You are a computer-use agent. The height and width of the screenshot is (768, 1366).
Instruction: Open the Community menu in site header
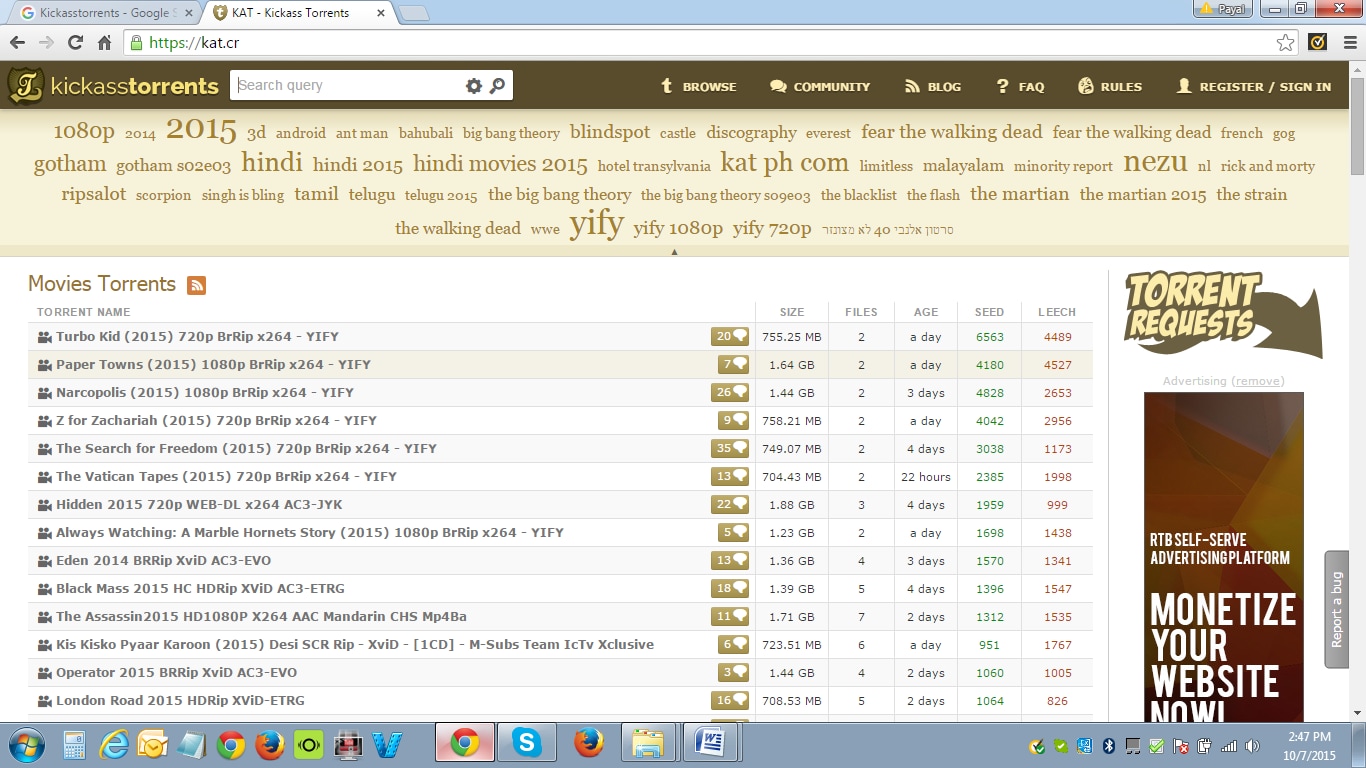tap(820, 87)
